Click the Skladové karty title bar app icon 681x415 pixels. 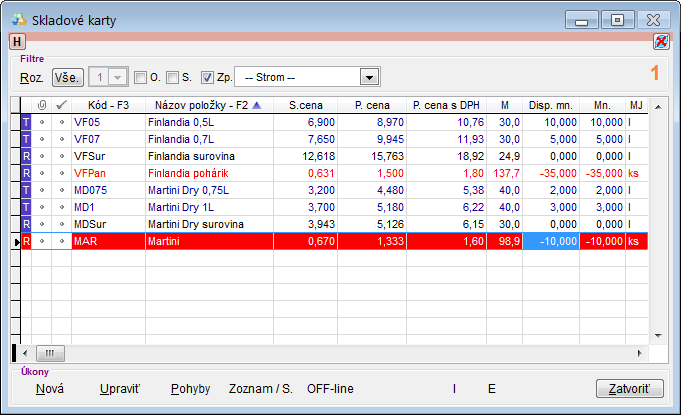pos(19,19)
